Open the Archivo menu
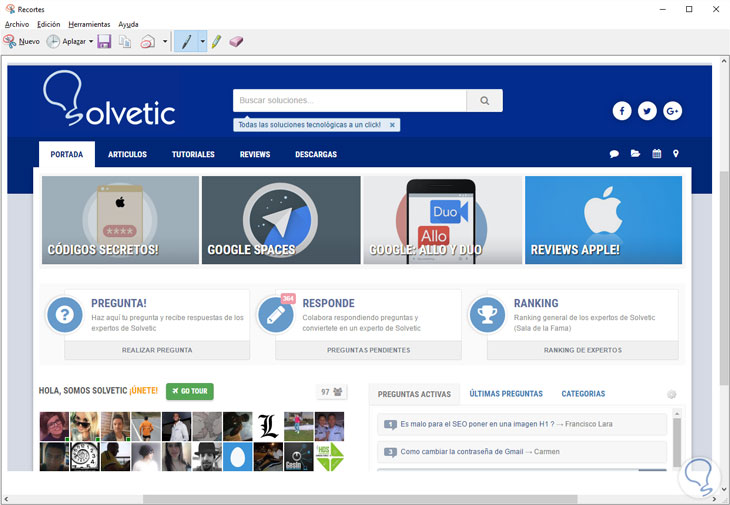This screenshot has height=505, width=730. [x=17, y=24]
